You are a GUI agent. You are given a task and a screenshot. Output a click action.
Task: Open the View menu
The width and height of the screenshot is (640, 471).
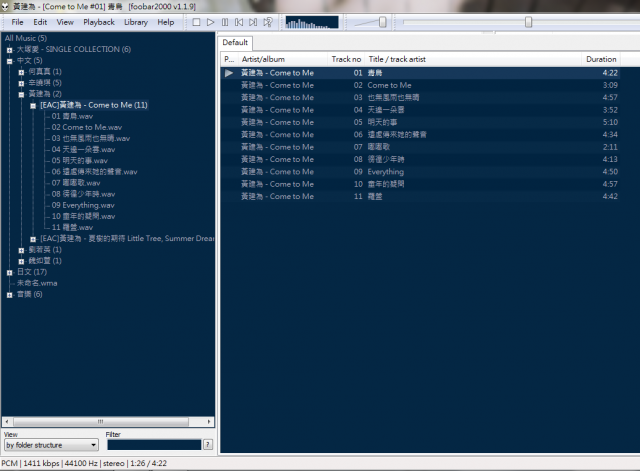pyautogui.click(x=65, y=22)
